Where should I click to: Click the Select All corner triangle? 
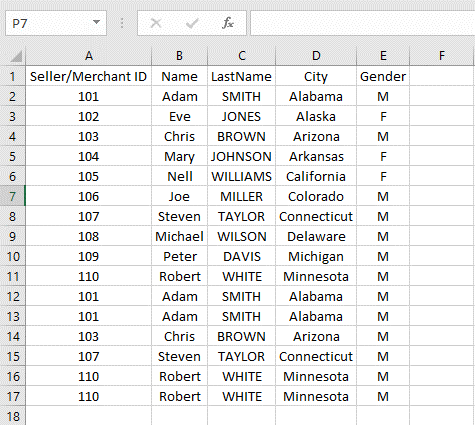(x=16, y=56)
